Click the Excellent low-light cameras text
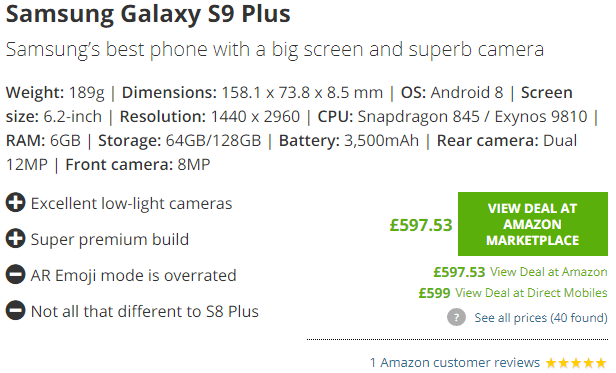The image size is (616, 373). [132, 204]
